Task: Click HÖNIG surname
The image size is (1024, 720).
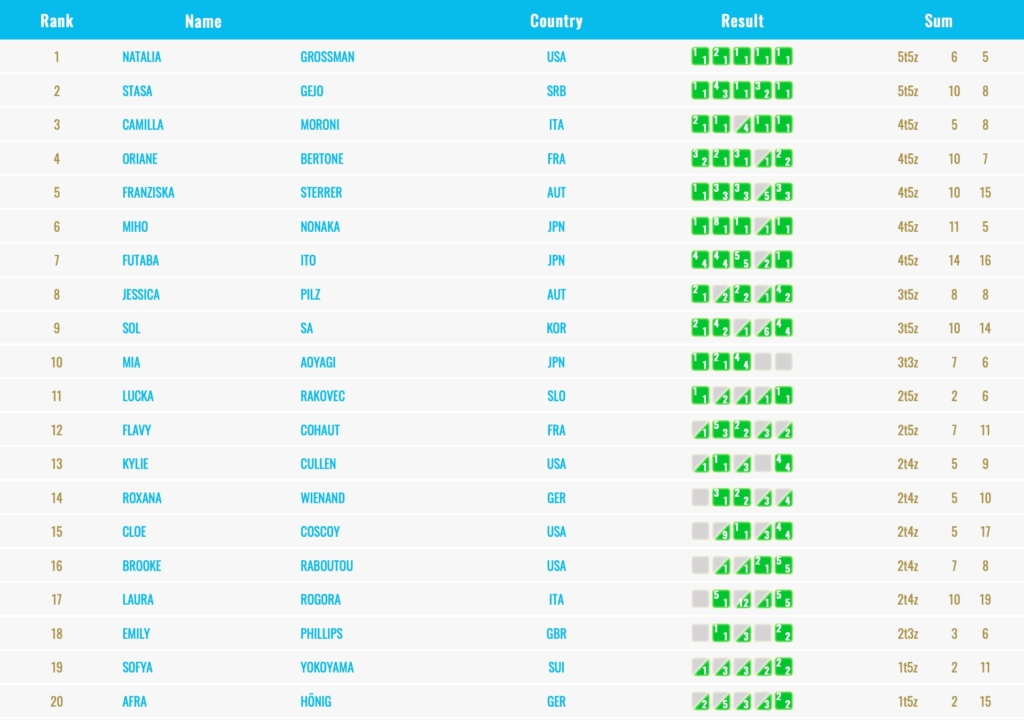Action: [316, 702]
